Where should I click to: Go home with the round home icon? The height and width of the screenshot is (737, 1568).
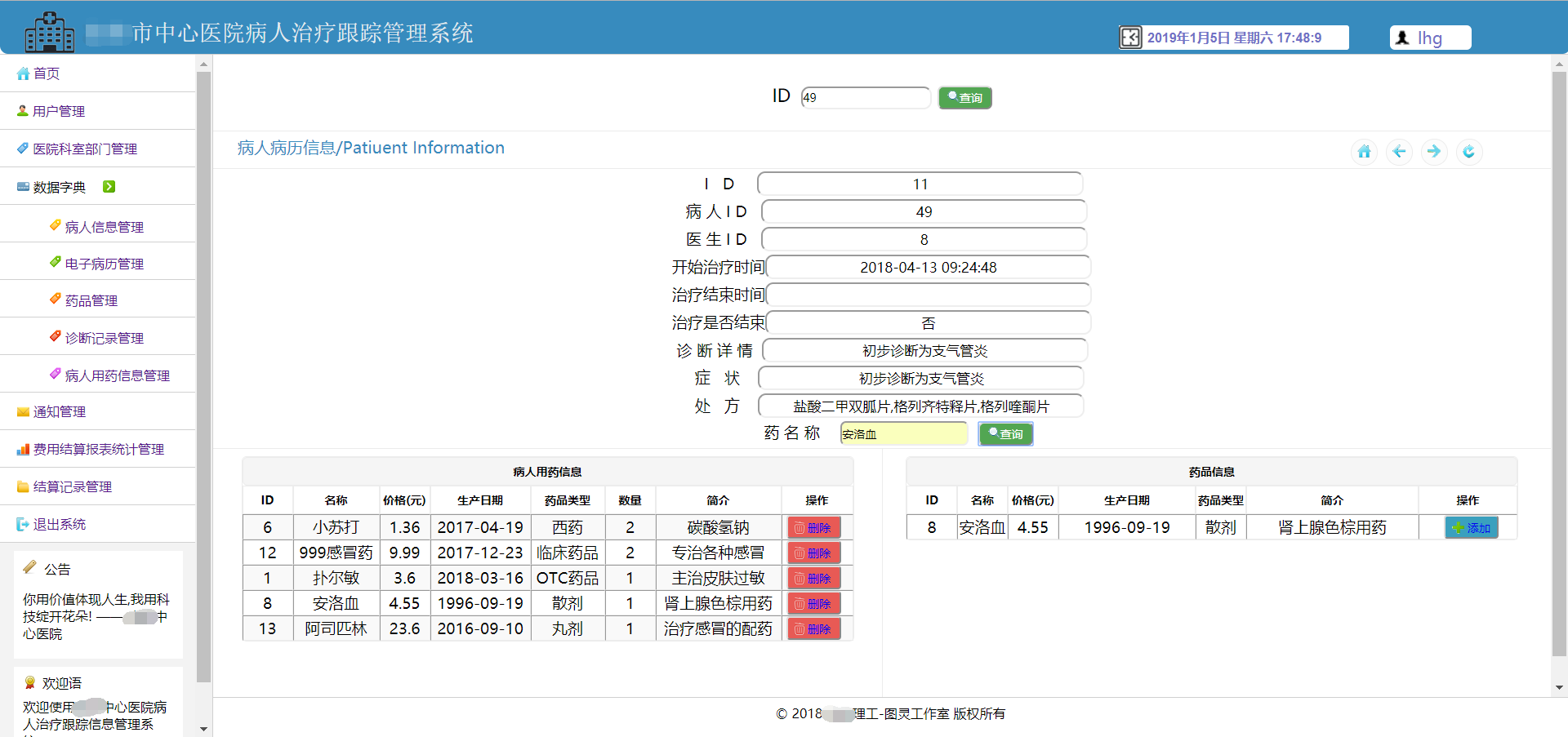tap(1364, 152)
